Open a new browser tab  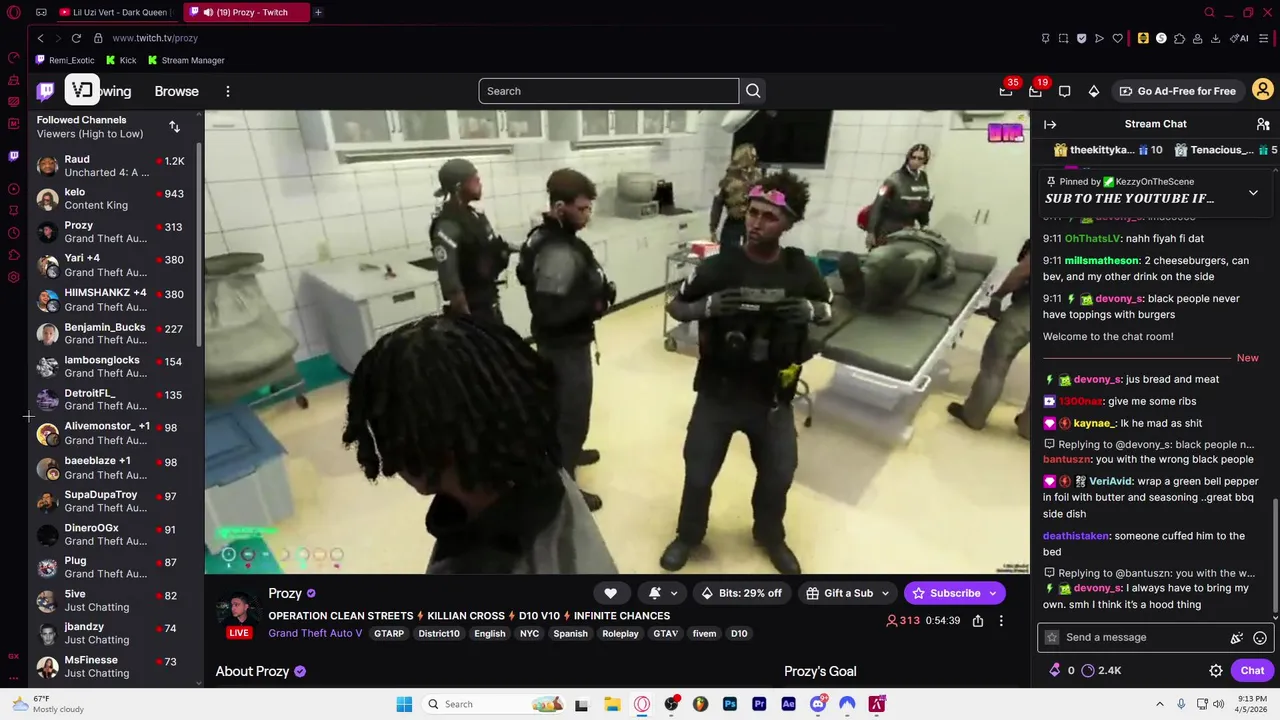click(318, 12)
